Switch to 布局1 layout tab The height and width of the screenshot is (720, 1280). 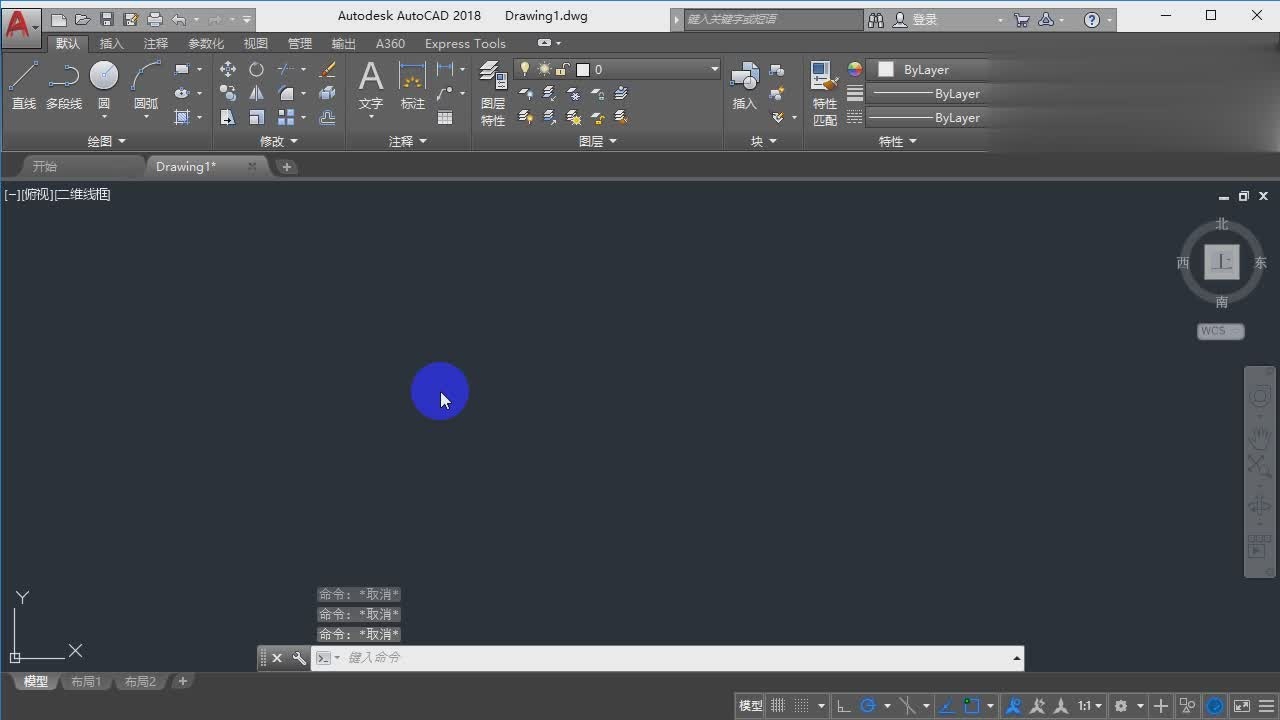point(86,682)
